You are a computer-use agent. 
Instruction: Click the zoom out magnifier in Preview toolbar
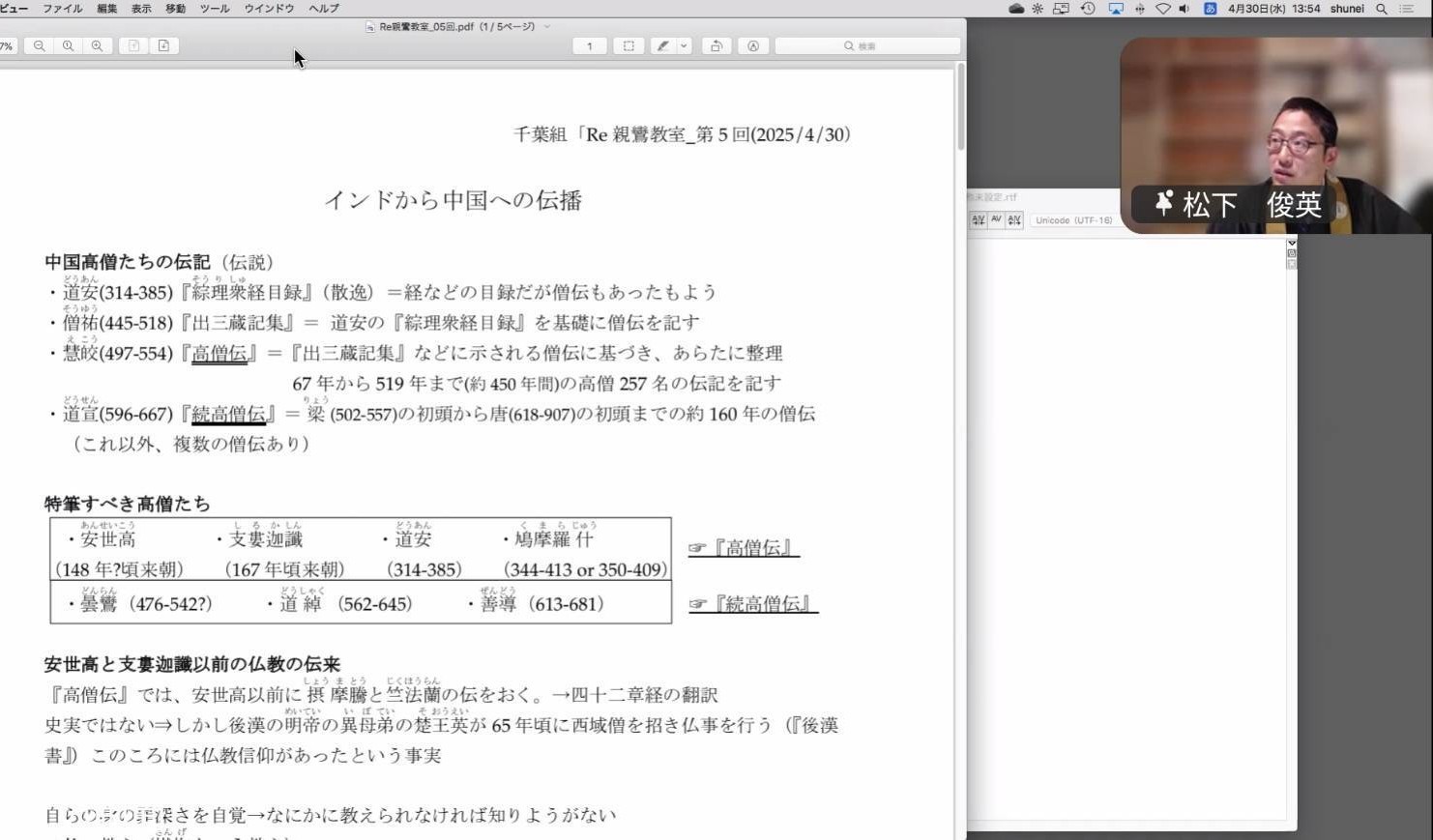pyautogui.click(x=39, y=45)
